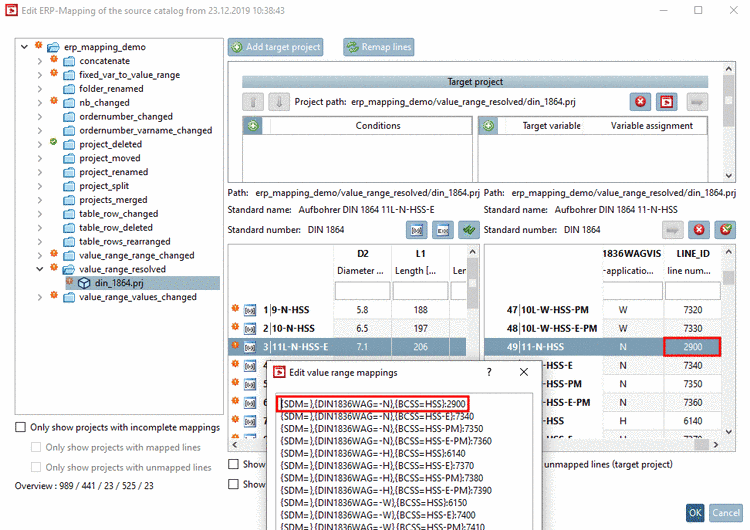750x530 pixels.
Task: Click the filter field under L1 column
Action: [x=420, y=291]
